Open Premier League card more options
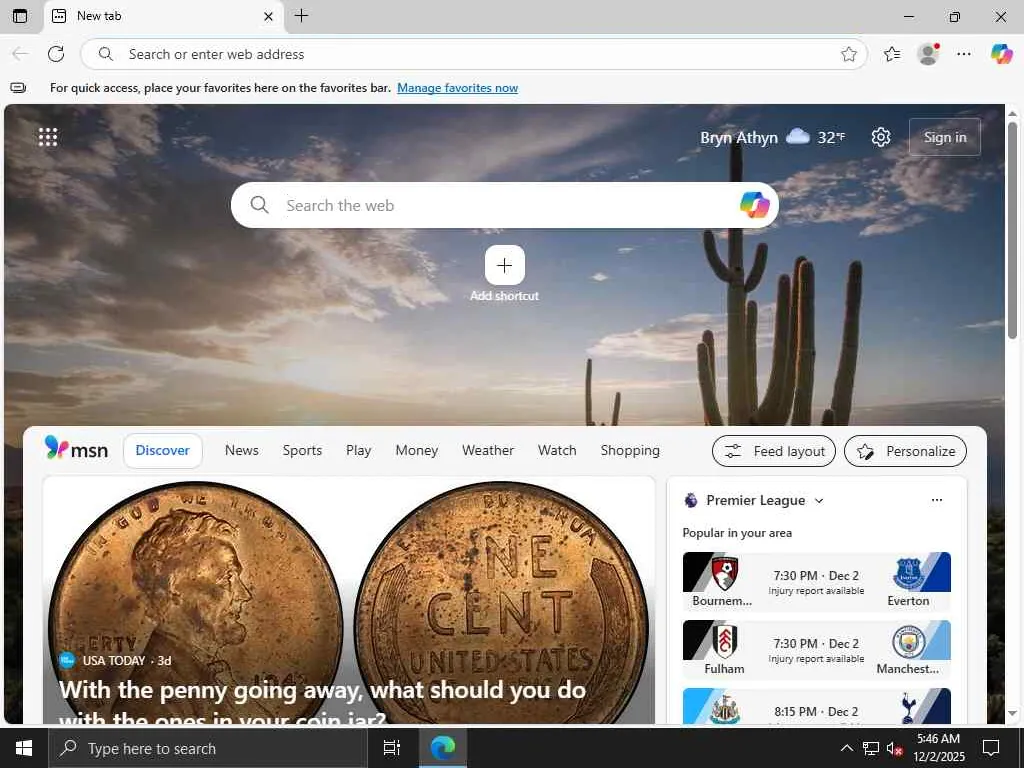The height and width of the screenshot is (768, 1024). coord(936,500)
